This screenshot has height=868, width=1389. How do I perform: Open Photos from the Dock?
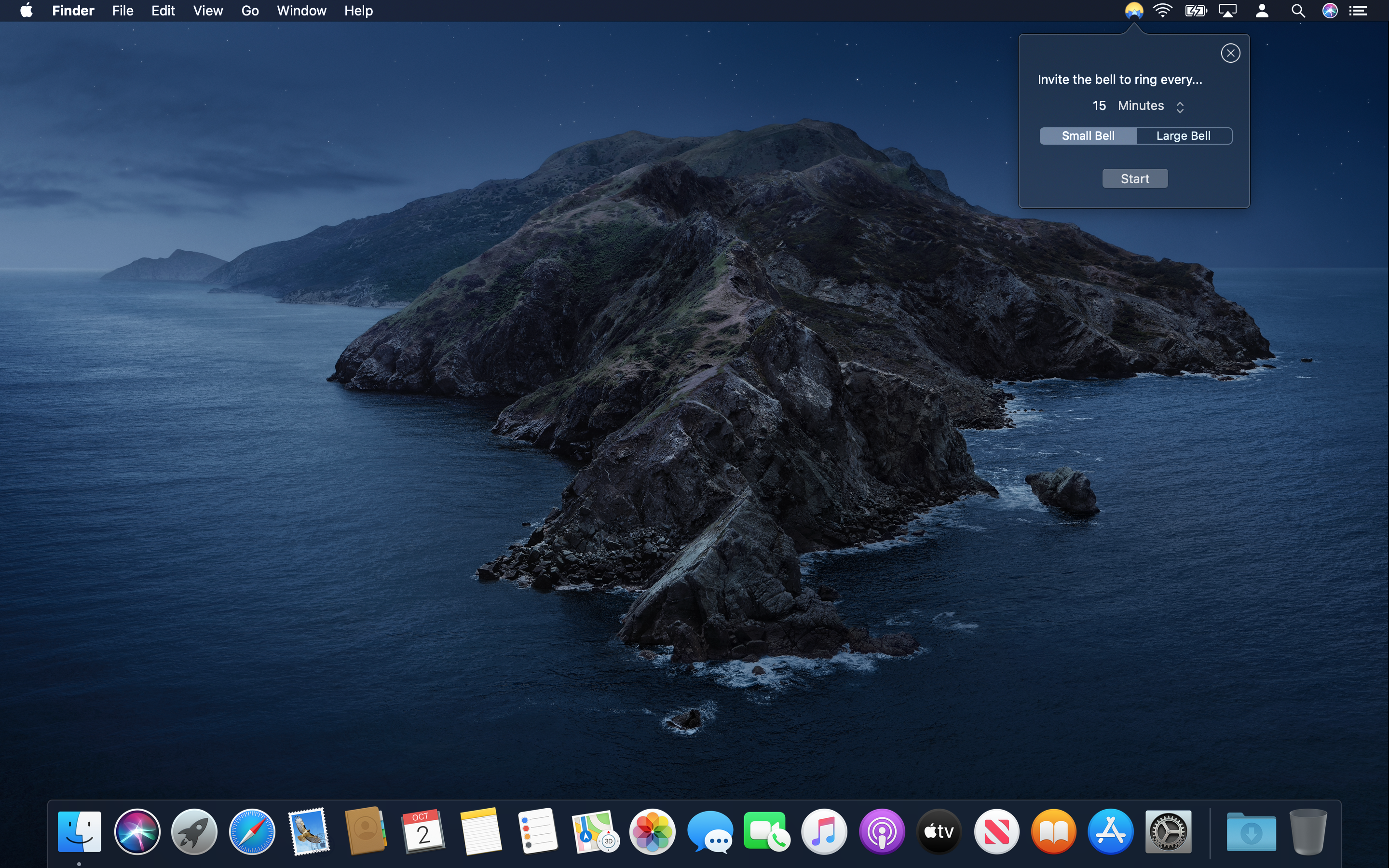click(x=653, y=831)
